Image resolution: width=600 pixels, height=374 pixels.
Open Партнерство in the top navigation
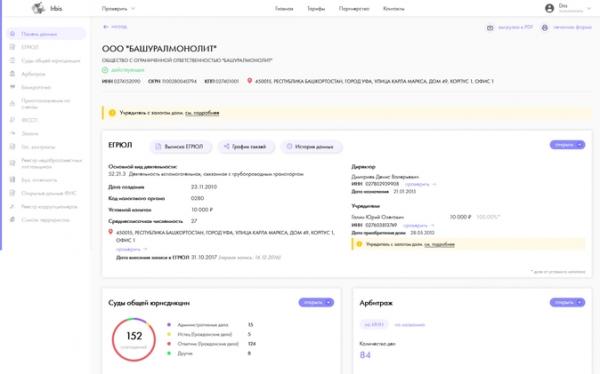[x=354, y=8]
